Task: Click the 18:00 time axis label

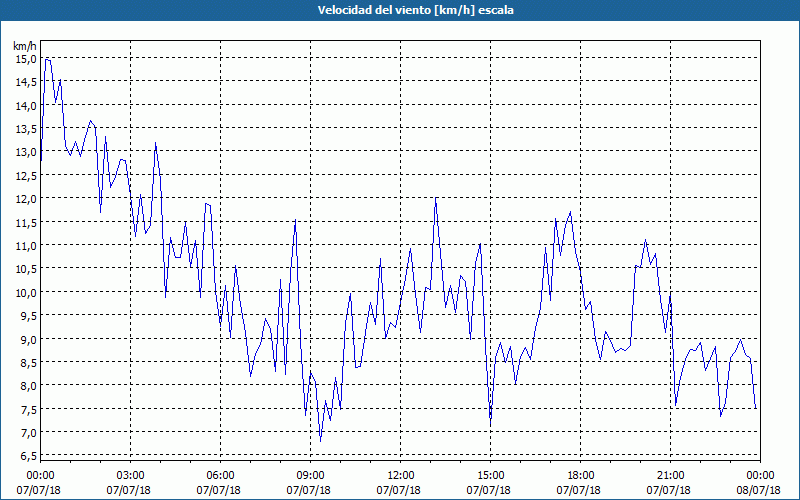Action: [x=581, y=476]
